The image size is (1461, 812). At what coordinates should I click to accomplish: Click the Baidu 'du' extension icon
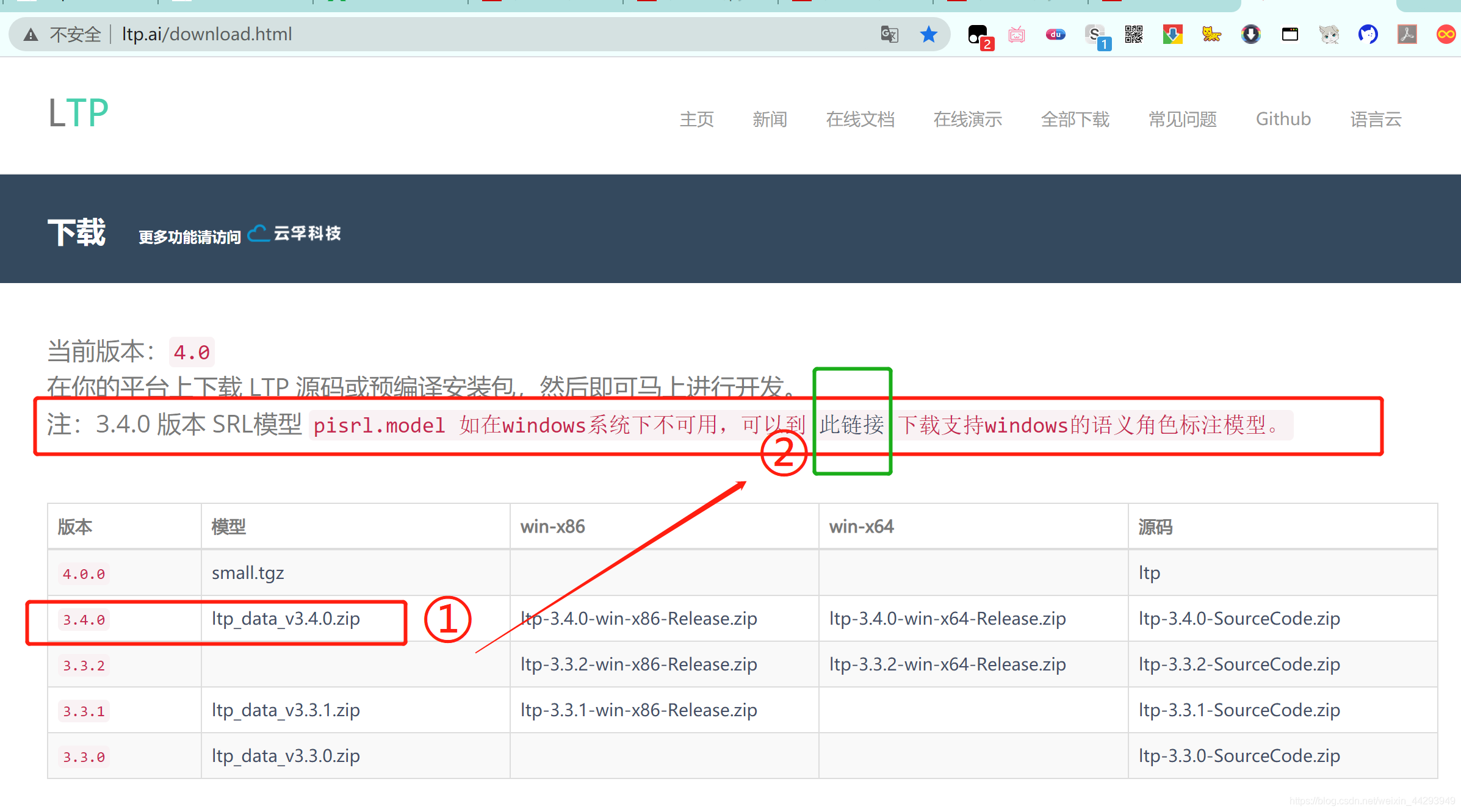pos(1055,34)
